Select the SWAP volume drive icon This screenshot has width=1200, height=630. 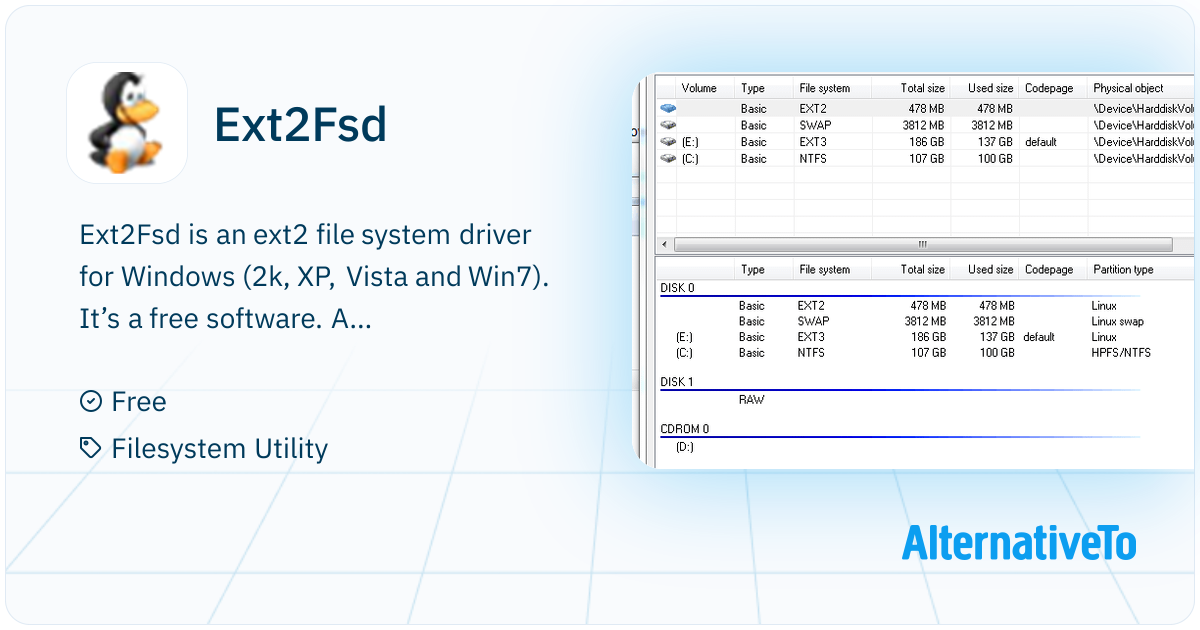[669, 126]
